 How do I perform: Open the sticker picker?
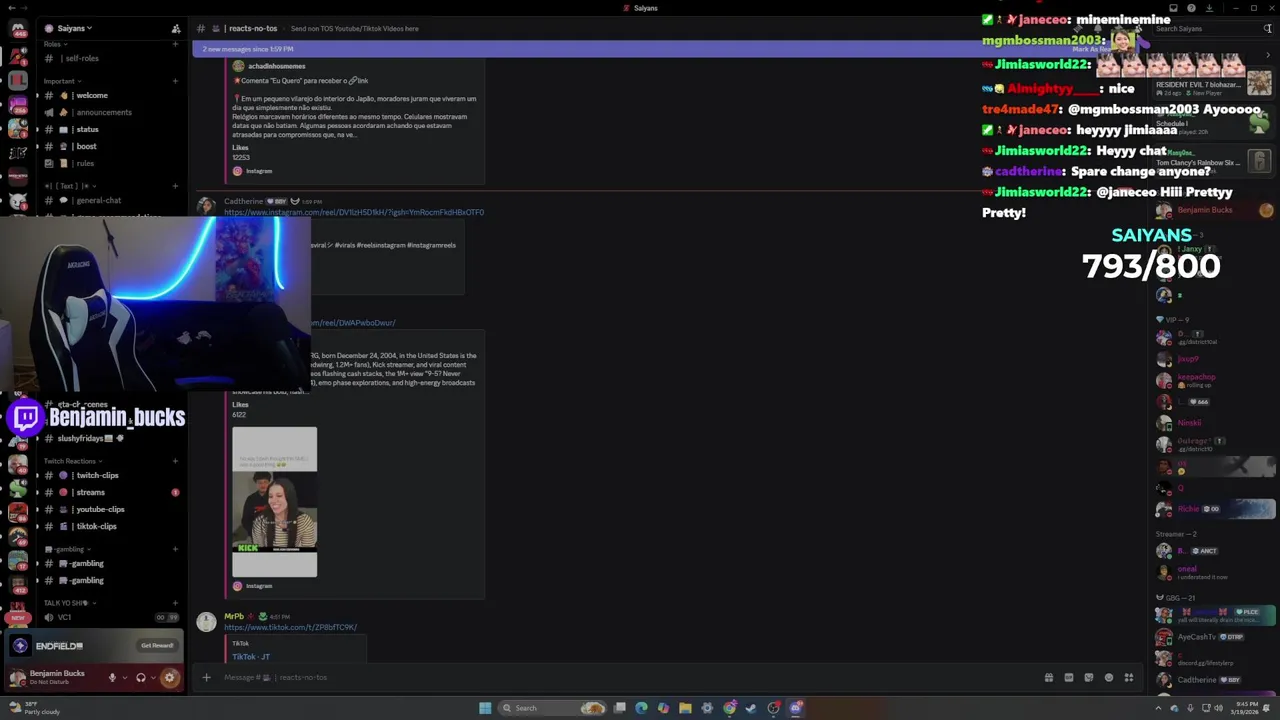tap(1088, 677)
